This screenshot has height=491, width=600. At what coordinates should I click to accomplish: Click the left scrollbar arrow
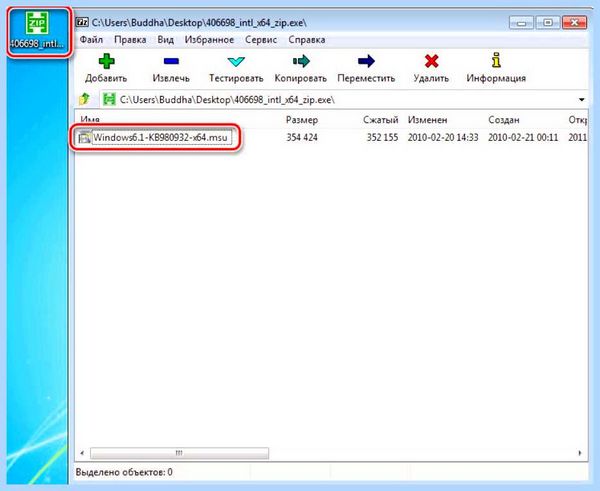pyautogui.click(x=82, y=453)
